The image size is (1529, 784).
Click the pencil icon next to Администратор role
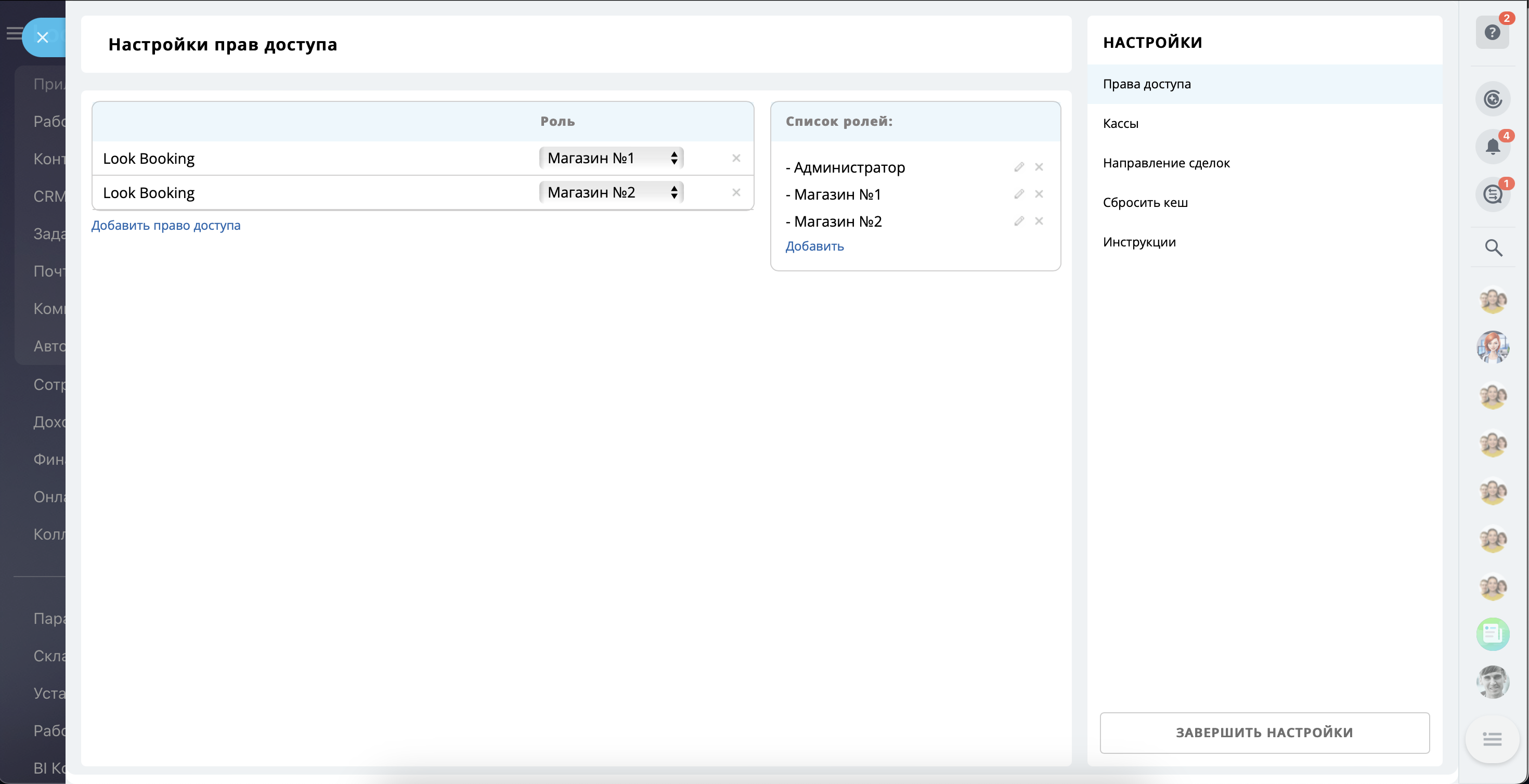tap(1019, 167)
